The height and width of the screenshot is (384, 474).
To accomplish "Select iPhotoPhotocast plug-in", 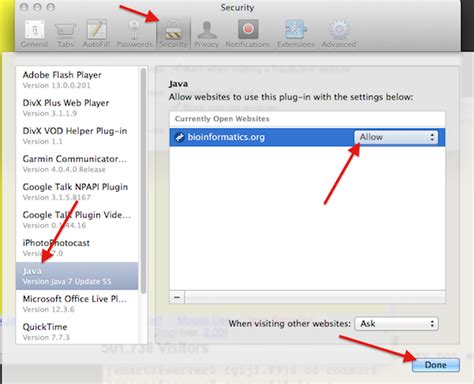I will pos(77,248).
